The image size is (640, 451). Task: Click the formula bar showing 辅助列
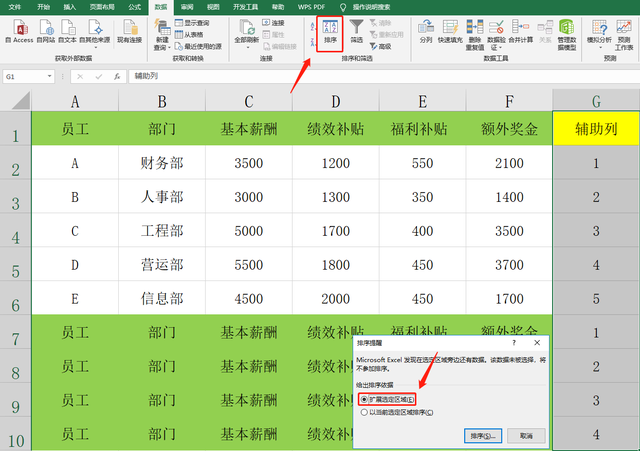384,76
